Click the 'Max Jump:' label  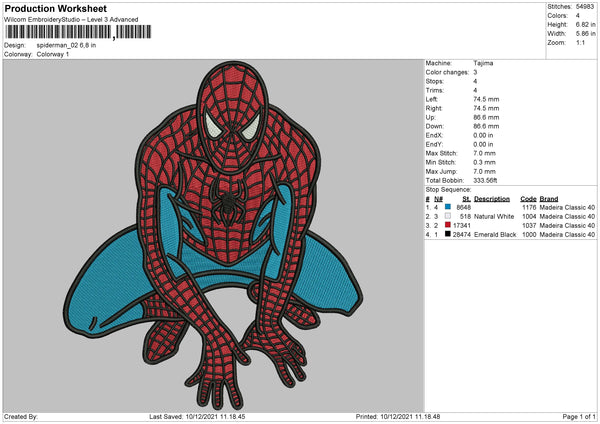point(441,171)
